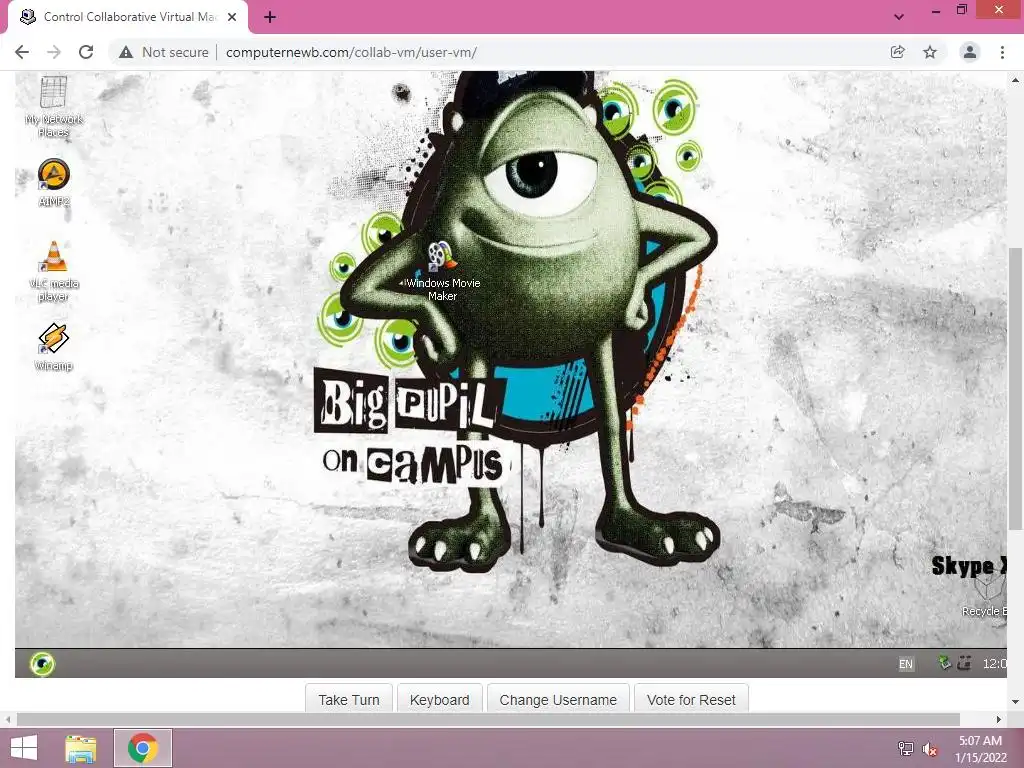Screen dimensions: 1024x768
Task: Click the green network icon in VM tray
Action: click(944, 663)
